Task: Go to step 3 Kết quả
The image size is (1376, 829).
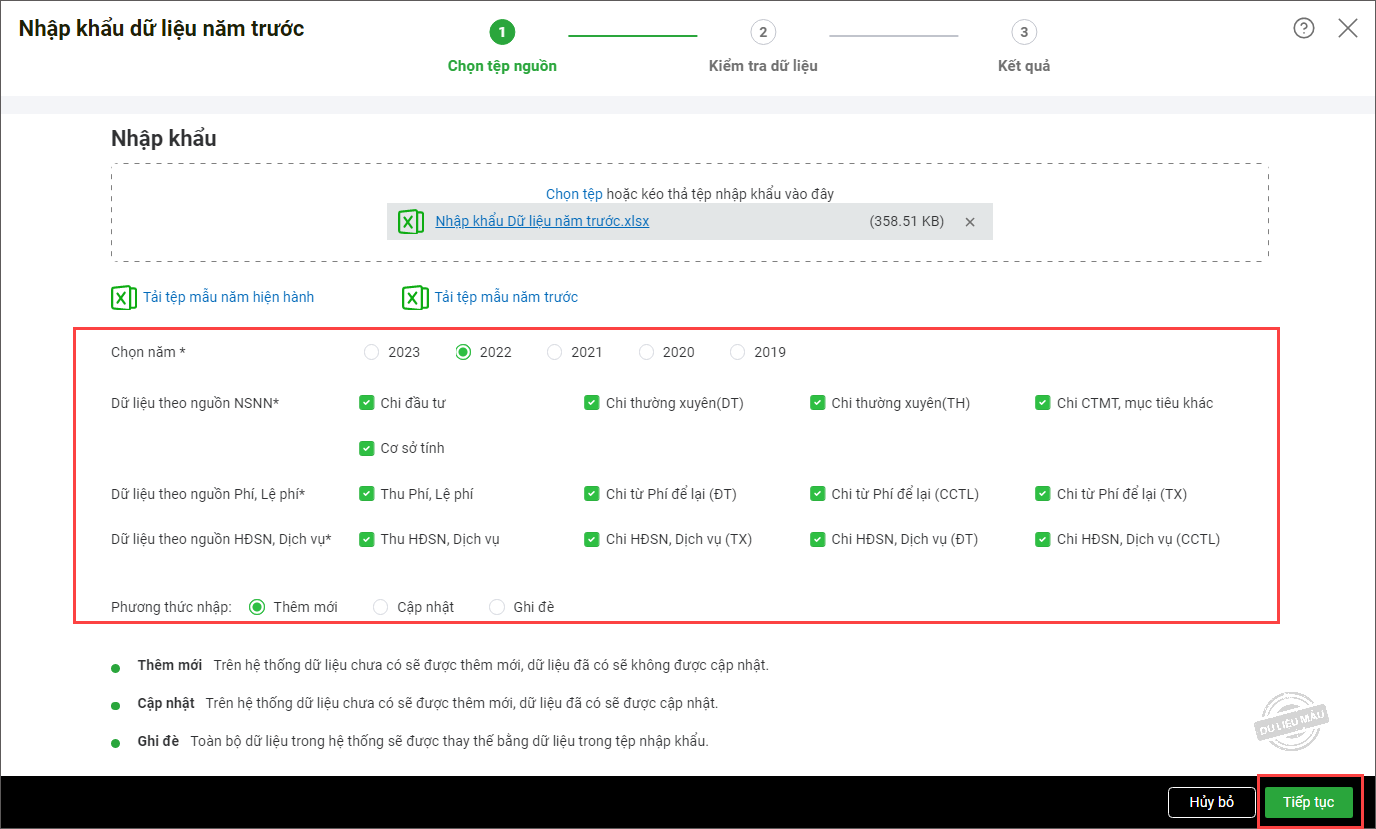Action: (x=1023, y=33)
